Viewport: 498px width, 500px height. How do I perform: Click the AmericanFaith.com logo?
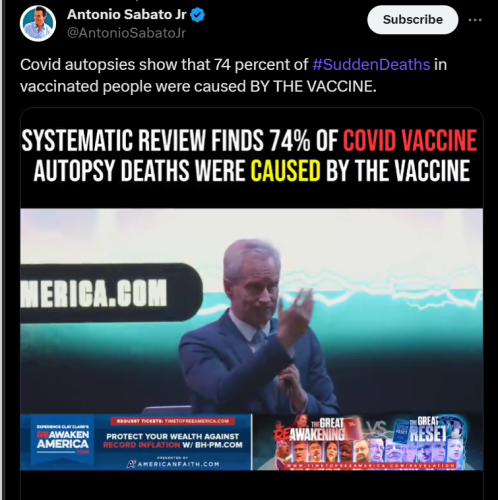point(173,464)
